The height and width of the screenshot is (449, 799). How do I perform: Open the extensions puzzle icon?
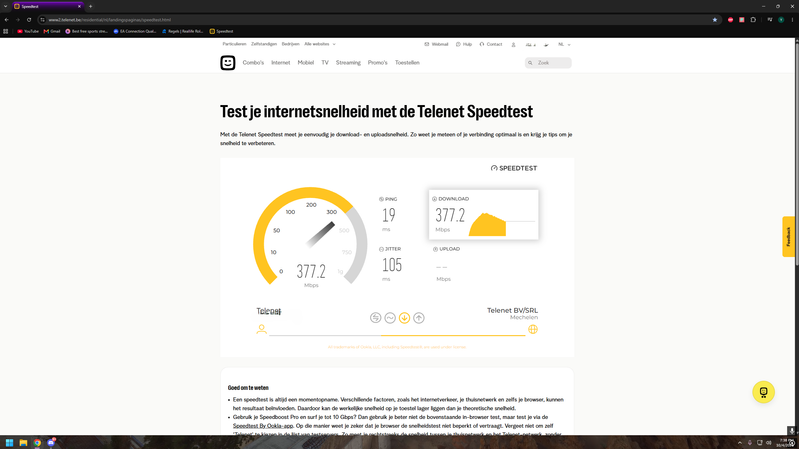[x=753, y=20]
